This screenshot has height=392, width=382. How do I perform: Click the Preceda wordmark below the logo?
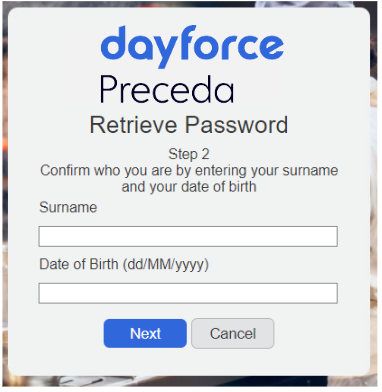tap(167, 90)
